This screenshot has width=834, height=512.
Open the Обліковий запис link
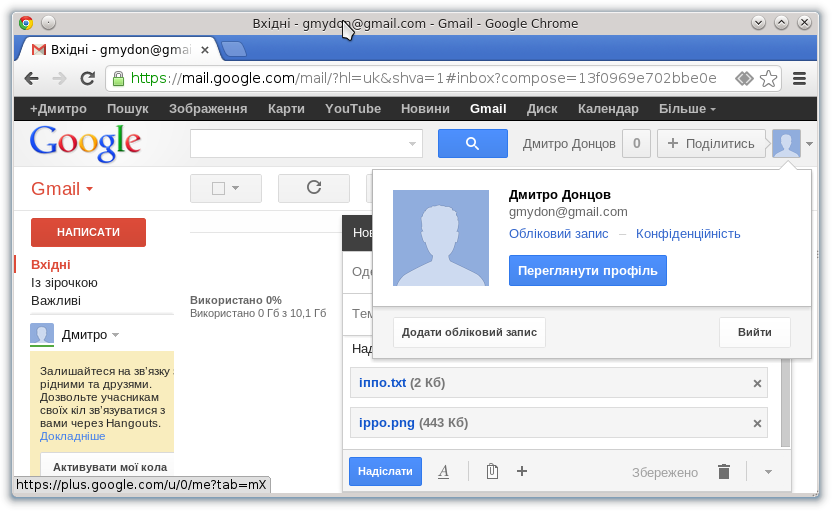coord(558,234)
